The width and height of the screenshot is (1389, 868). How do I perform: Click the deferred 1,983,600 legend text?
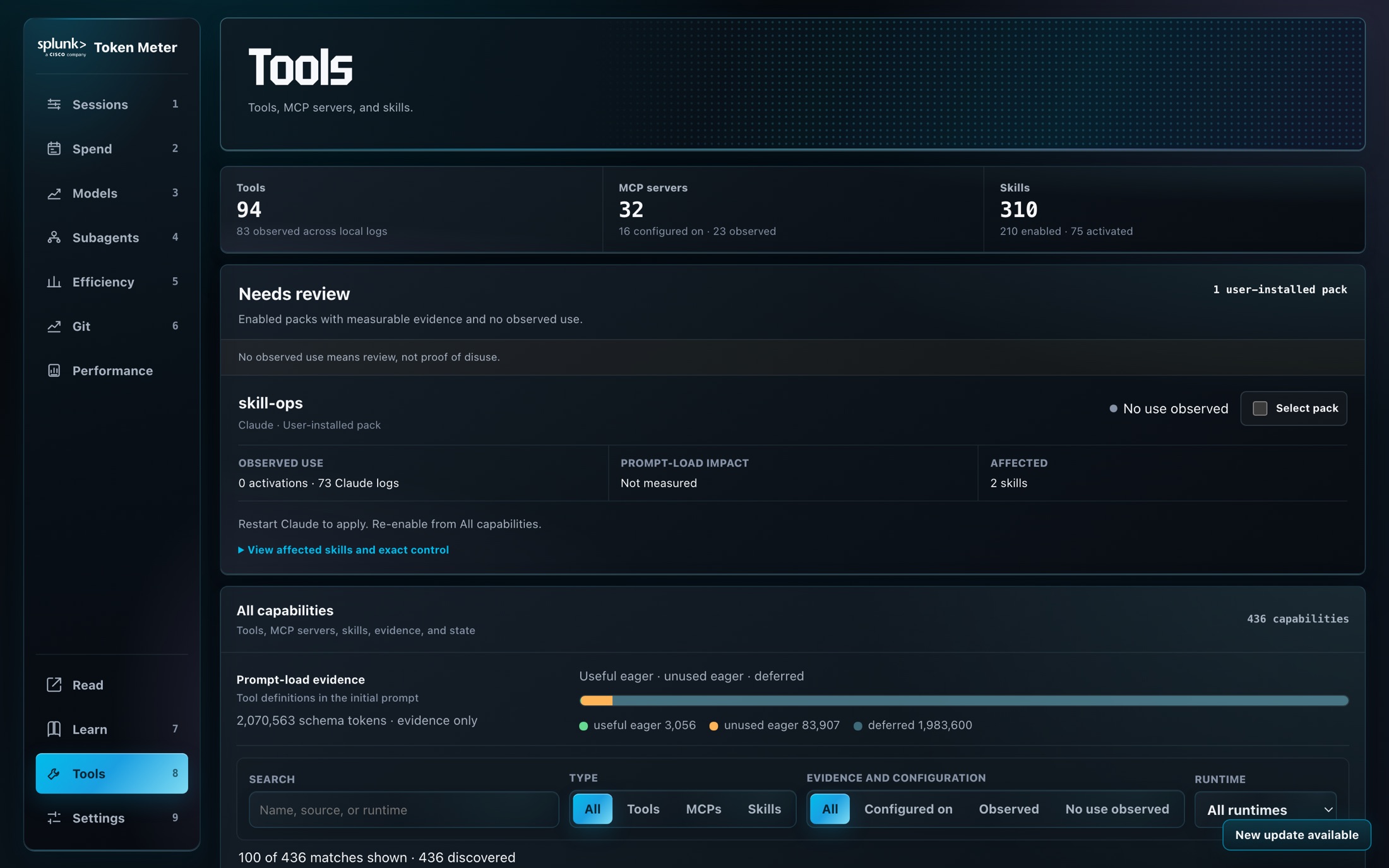tap(919, 725)
